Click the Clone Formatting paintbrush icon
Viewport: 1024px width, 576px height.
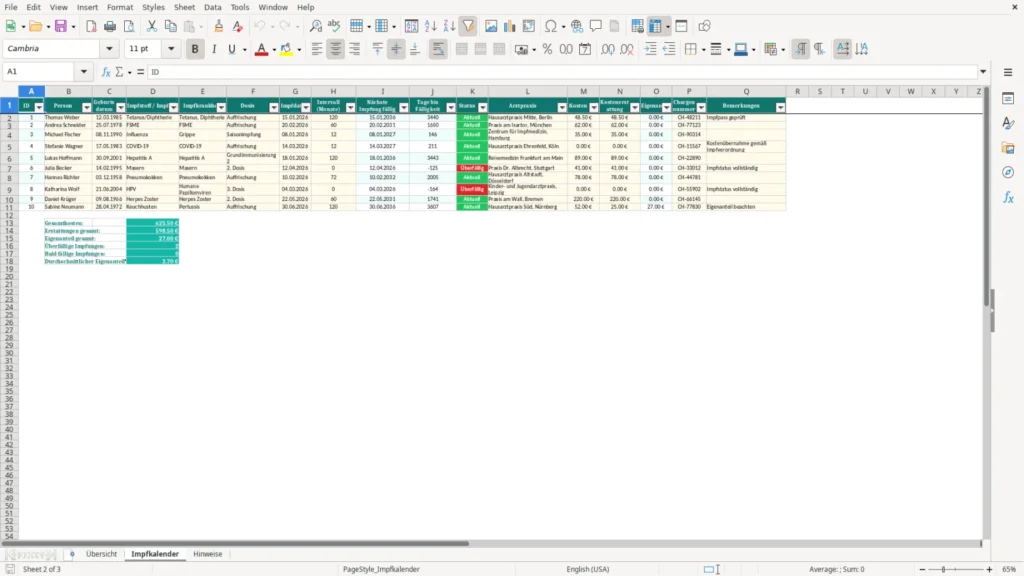click(219, 26)
